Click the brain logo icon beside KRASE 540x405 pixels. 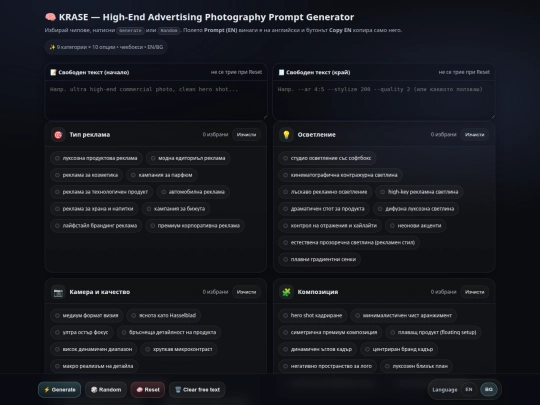pos(50,17)
